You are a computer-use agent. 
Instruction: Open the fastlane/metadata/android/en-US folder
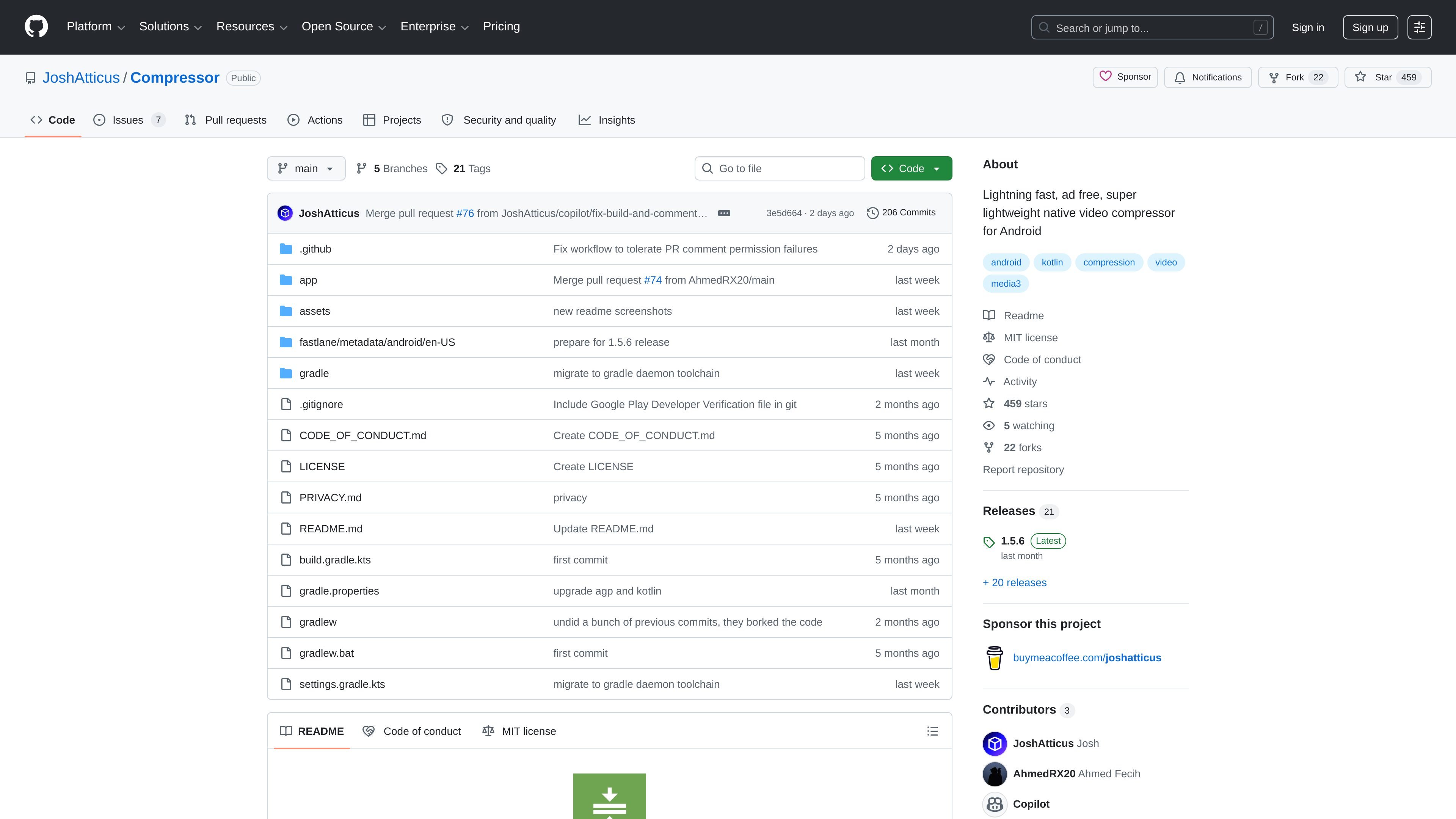(377, 342)
